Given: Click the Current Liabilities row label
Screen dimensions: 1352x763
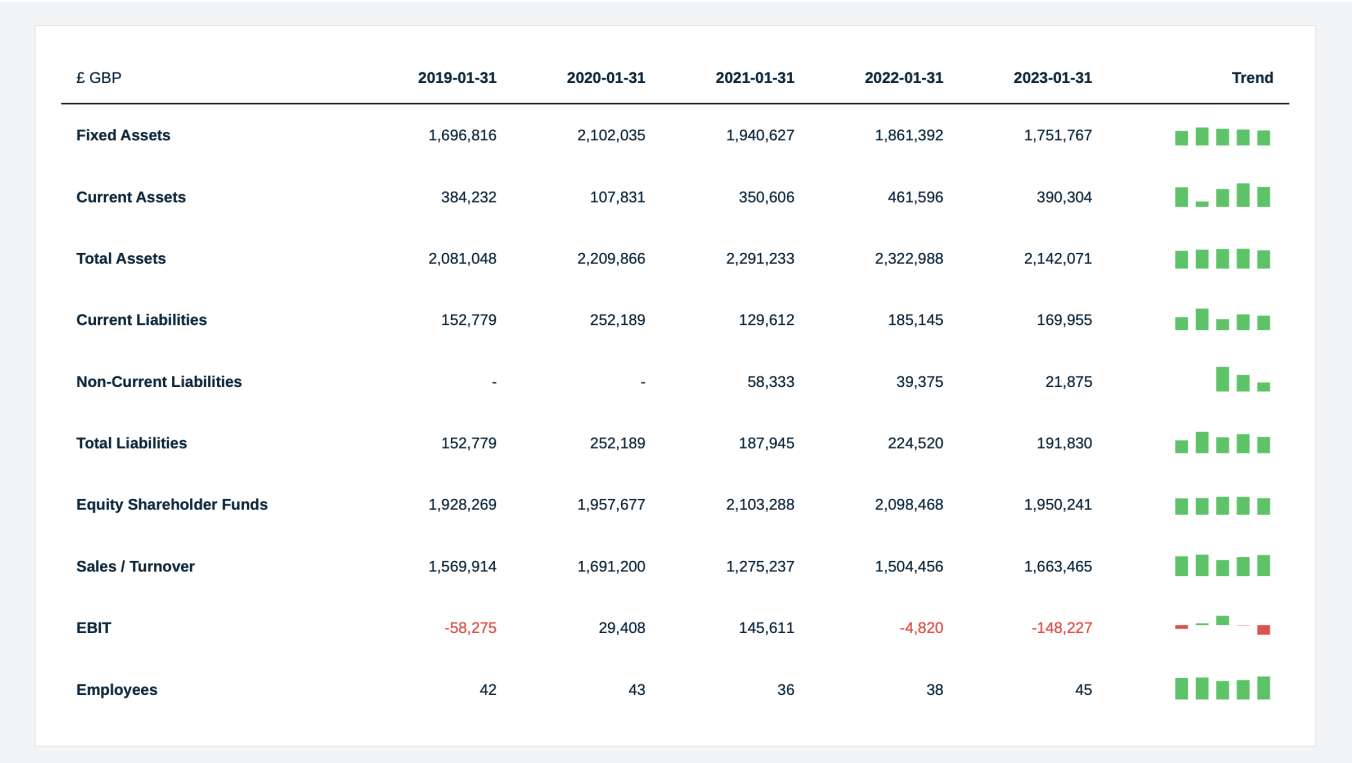Looking at the screenshot, I should point(142,320).
